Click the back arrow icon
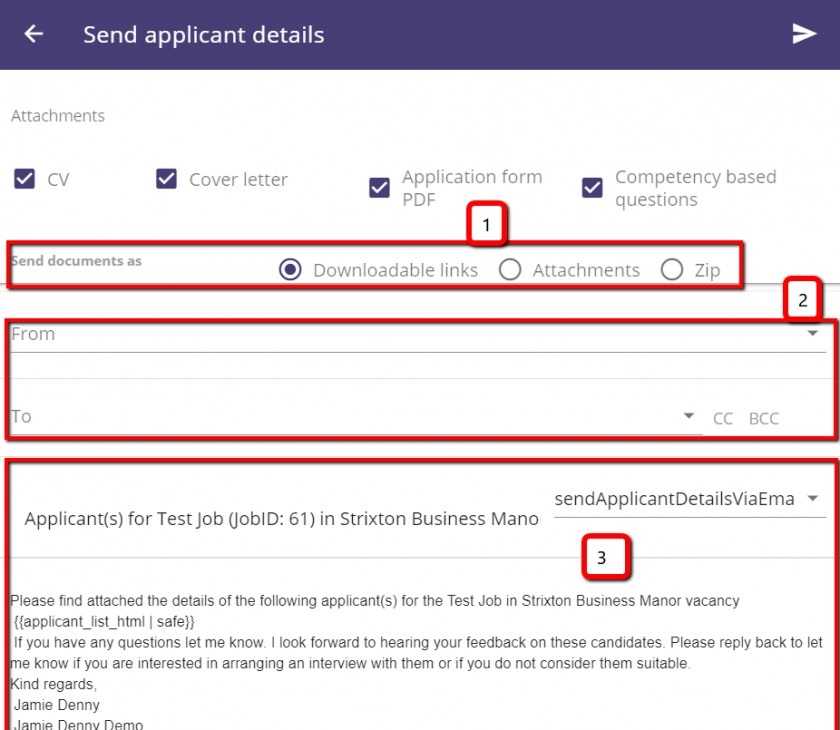Viewport: 840px width, 730px height. [34, 34]
